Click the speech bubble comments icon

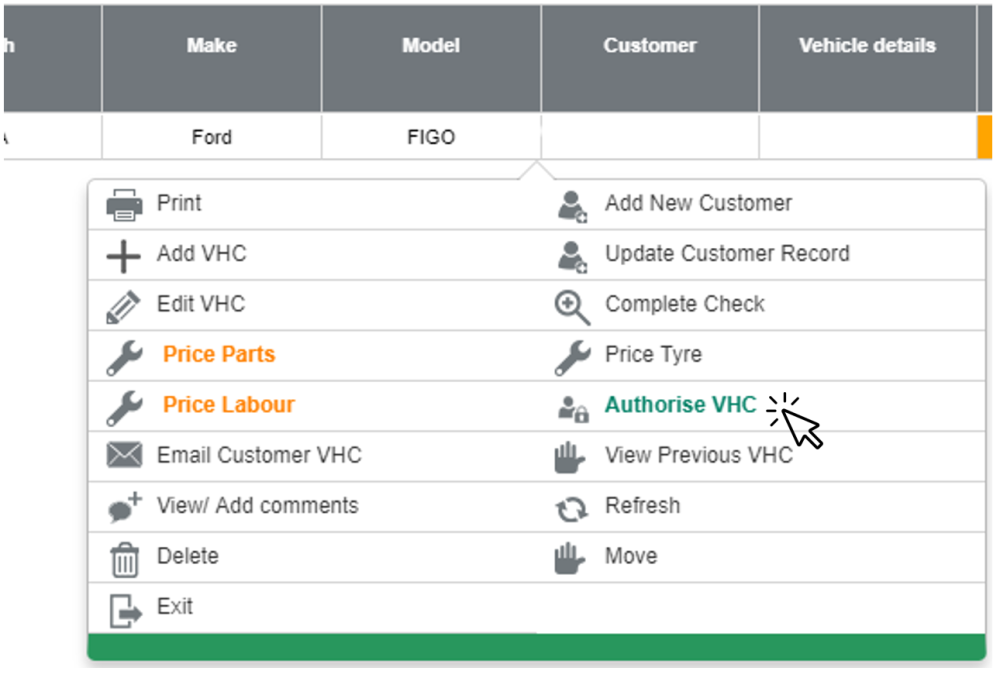coord(124,507)
